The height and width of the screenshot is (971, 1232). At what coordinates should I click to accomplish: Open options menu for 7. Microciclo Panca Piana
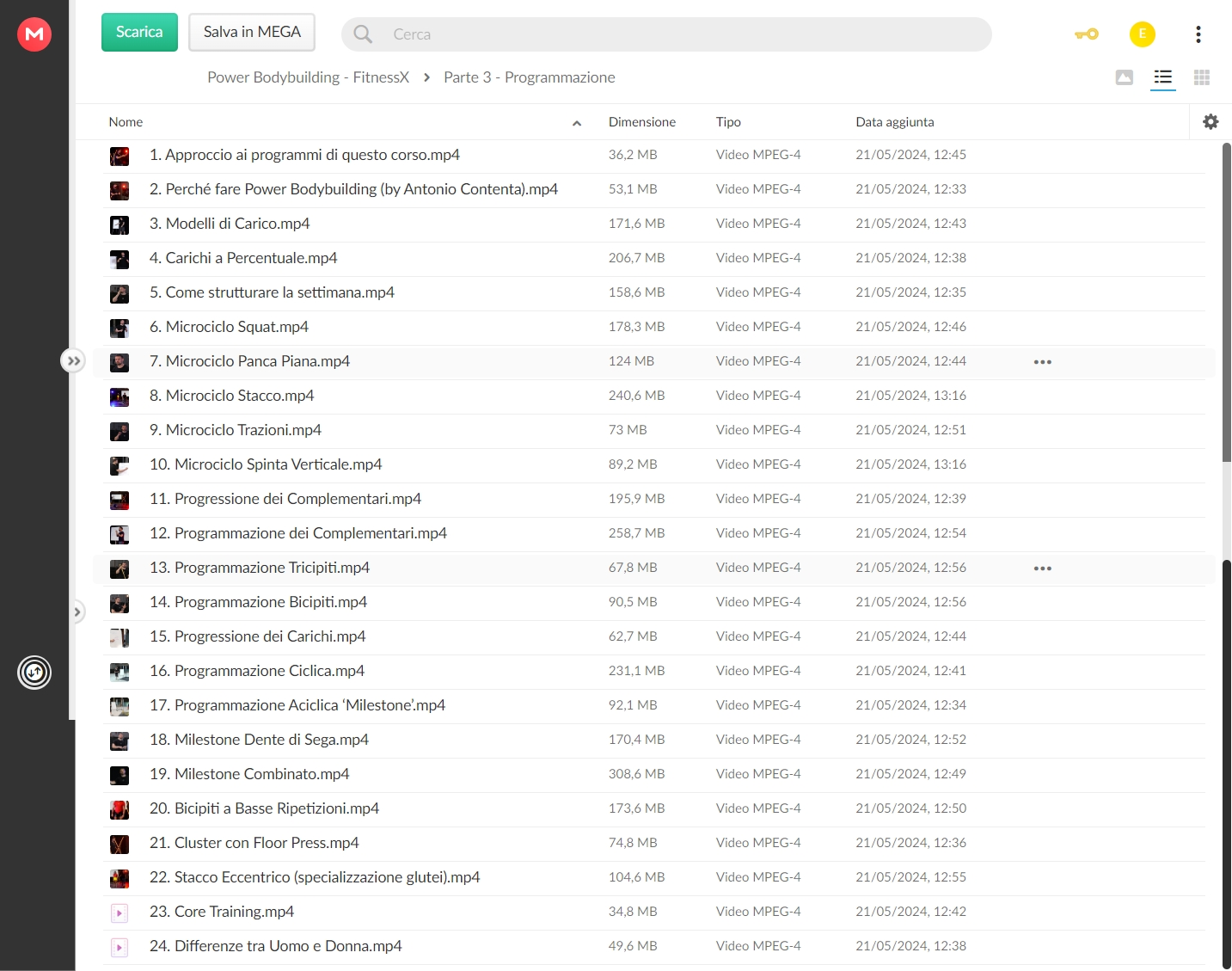click(x=1043, y=362)
